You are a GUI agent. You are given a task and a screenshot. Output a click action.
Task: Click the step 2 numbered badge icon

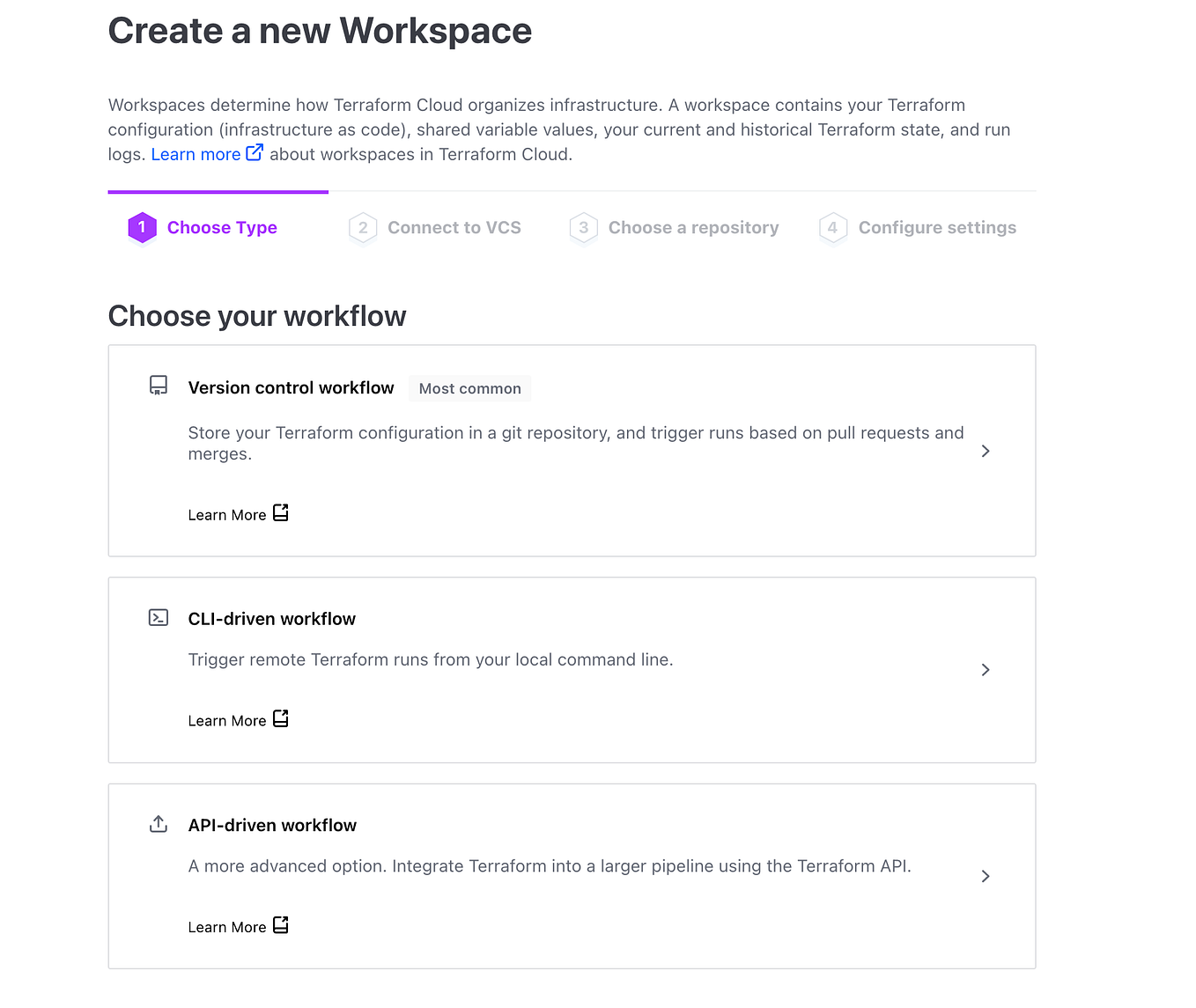pyautogui.click(x=363, y=227)
